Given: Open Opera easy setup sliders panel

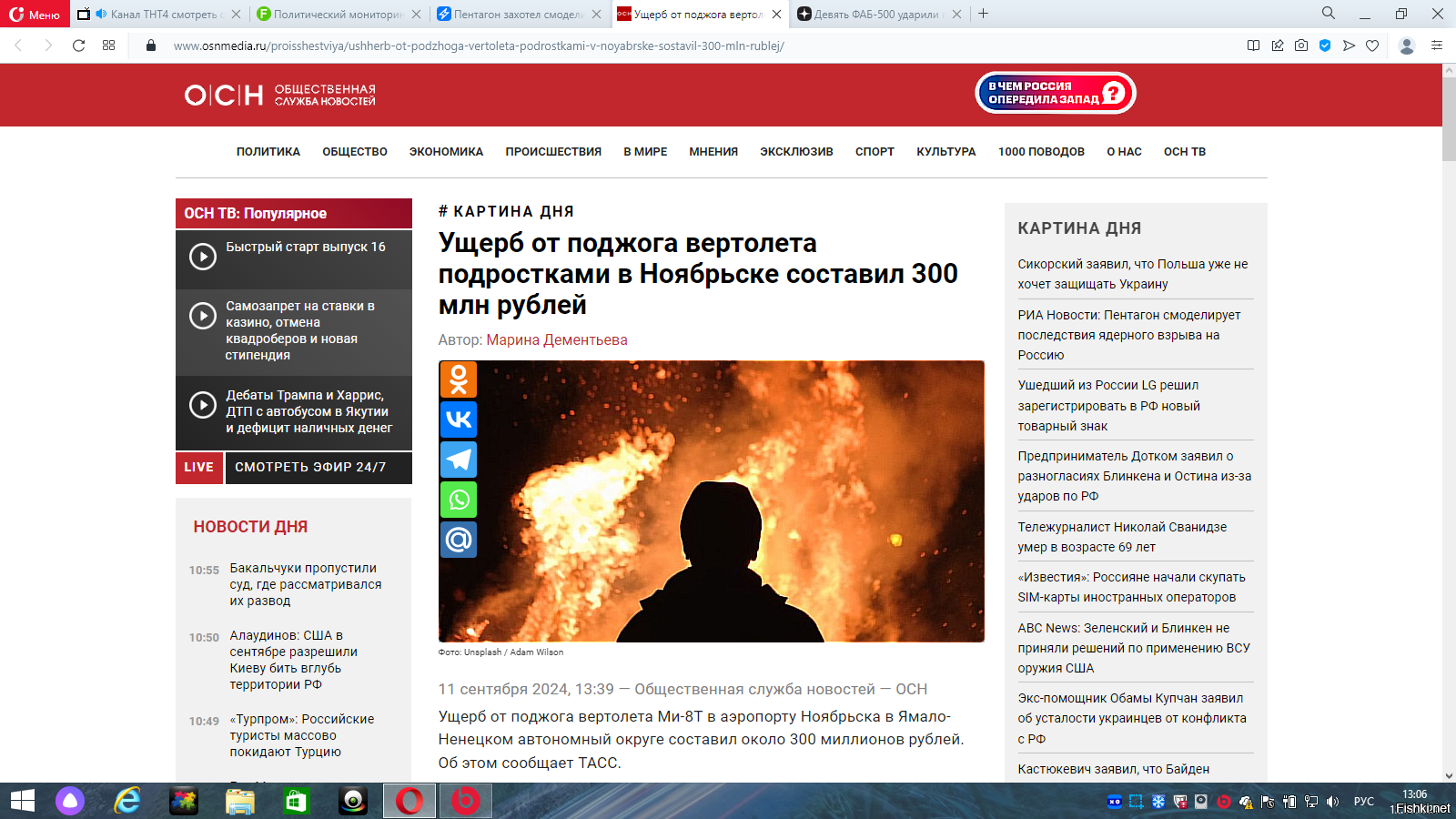Looking at the screenshot, I should 1437,45.
